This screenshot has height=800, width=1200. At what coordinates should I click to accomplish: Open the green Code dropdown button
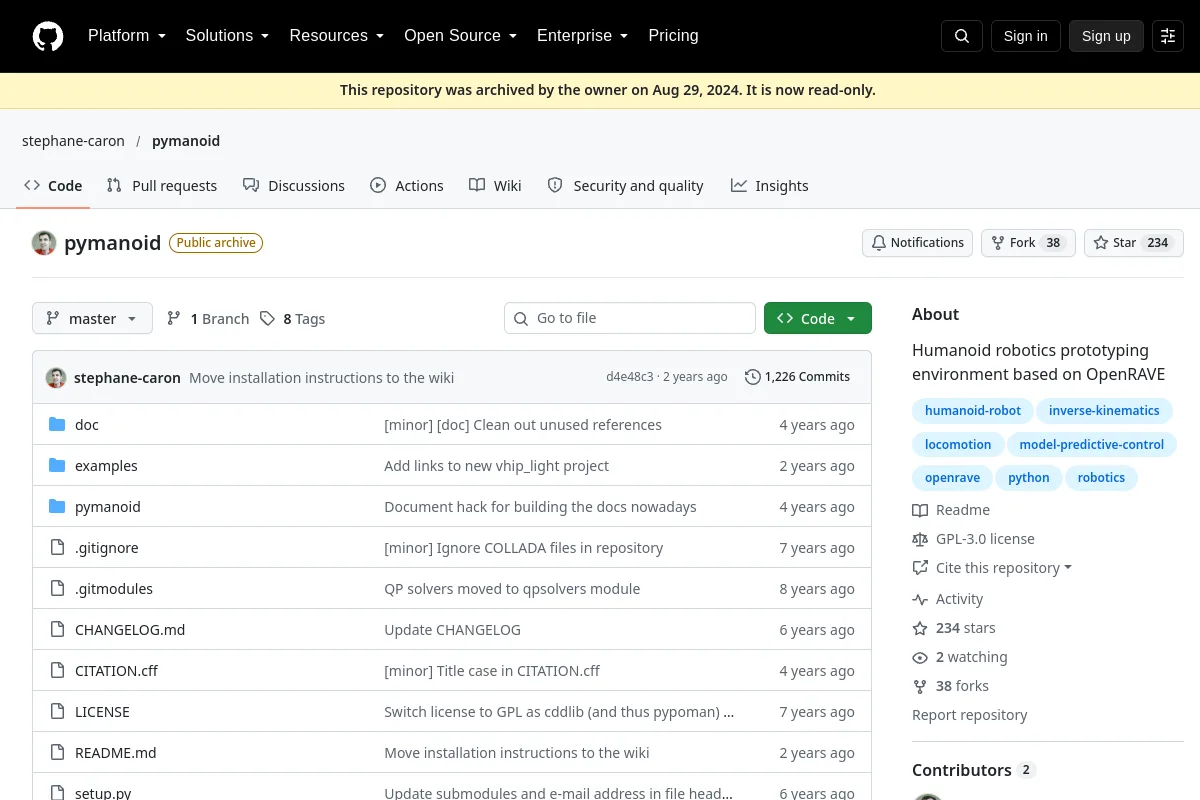pyautogui.click(x=817, y=318)
